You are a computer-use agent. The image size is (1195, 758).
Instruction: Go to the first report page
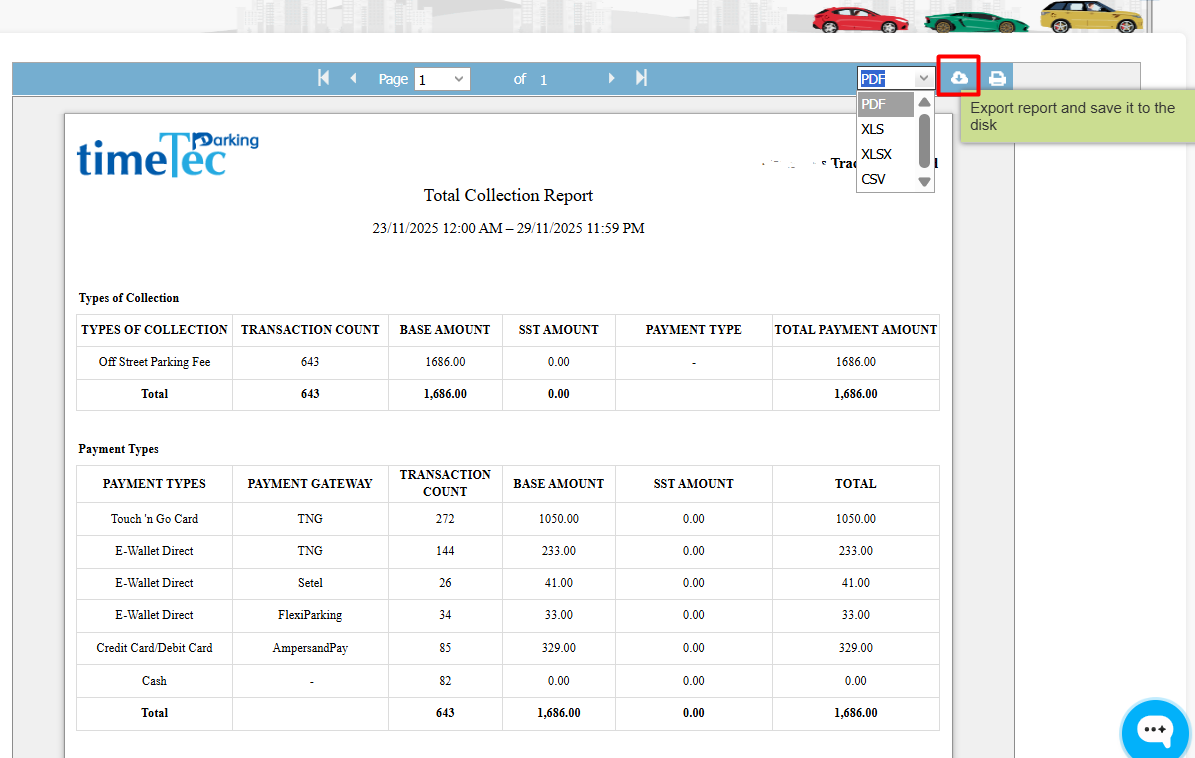(x=323, y=78)
